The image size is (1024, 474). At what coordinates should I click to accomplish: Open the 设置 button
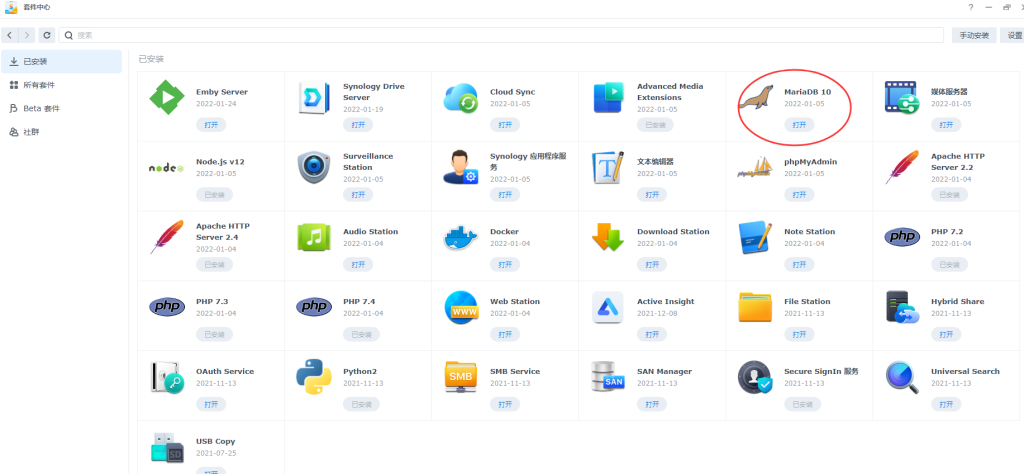tap(1013, 35)
